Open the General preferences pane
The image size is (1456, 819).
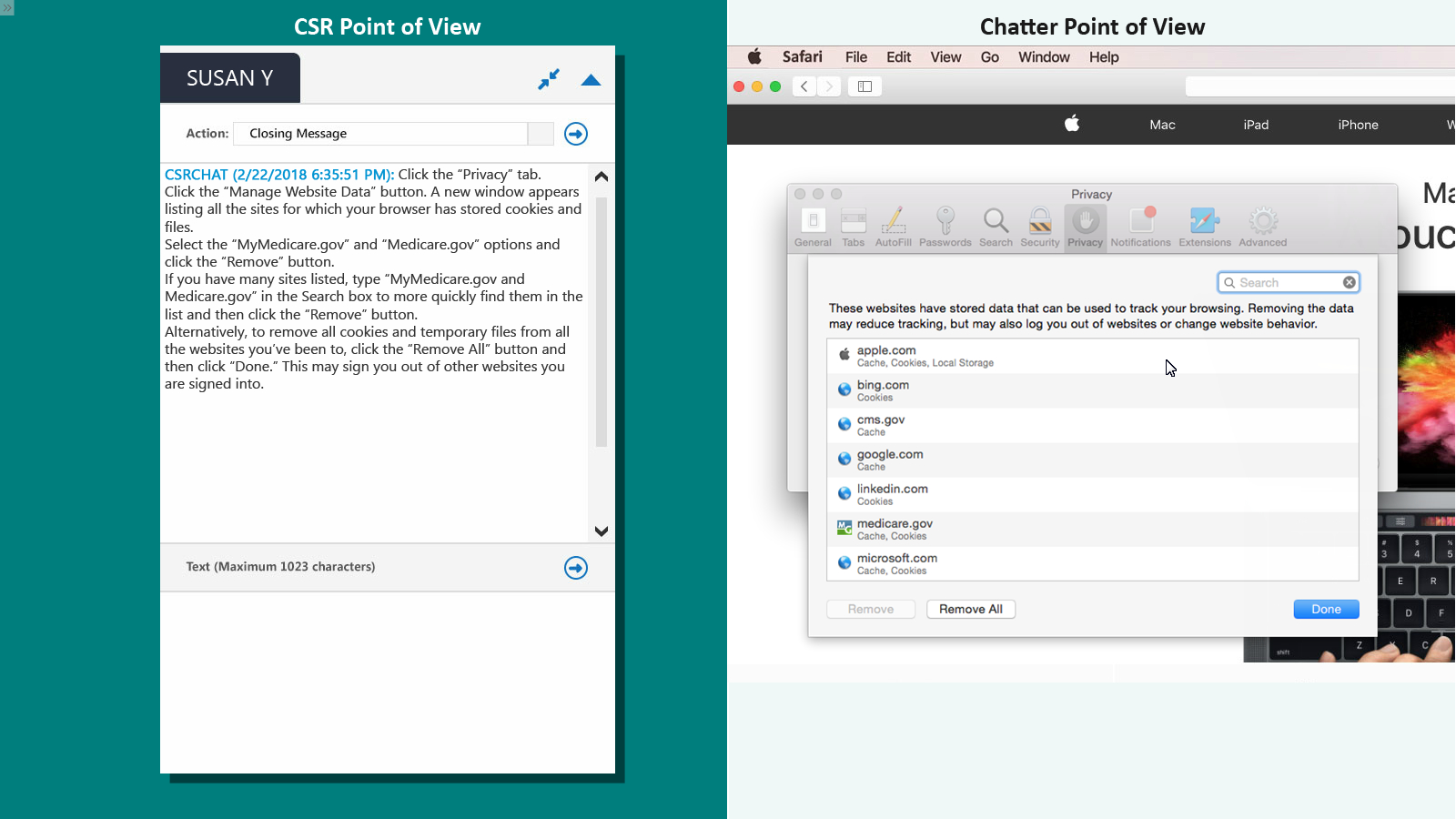pos(813,225)
